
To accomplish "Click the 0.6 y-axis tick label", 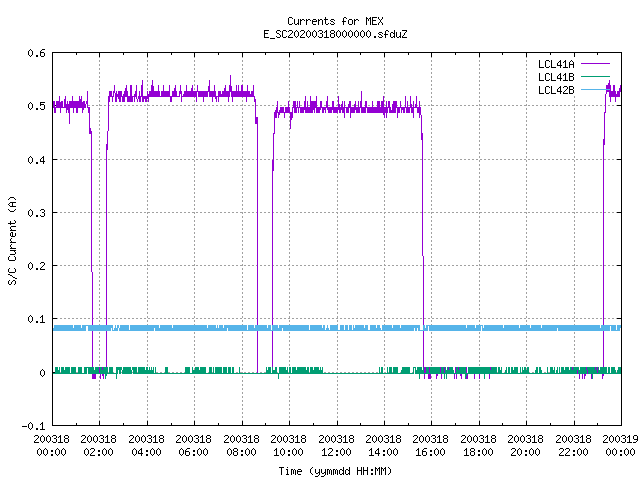I will [37, 53].
